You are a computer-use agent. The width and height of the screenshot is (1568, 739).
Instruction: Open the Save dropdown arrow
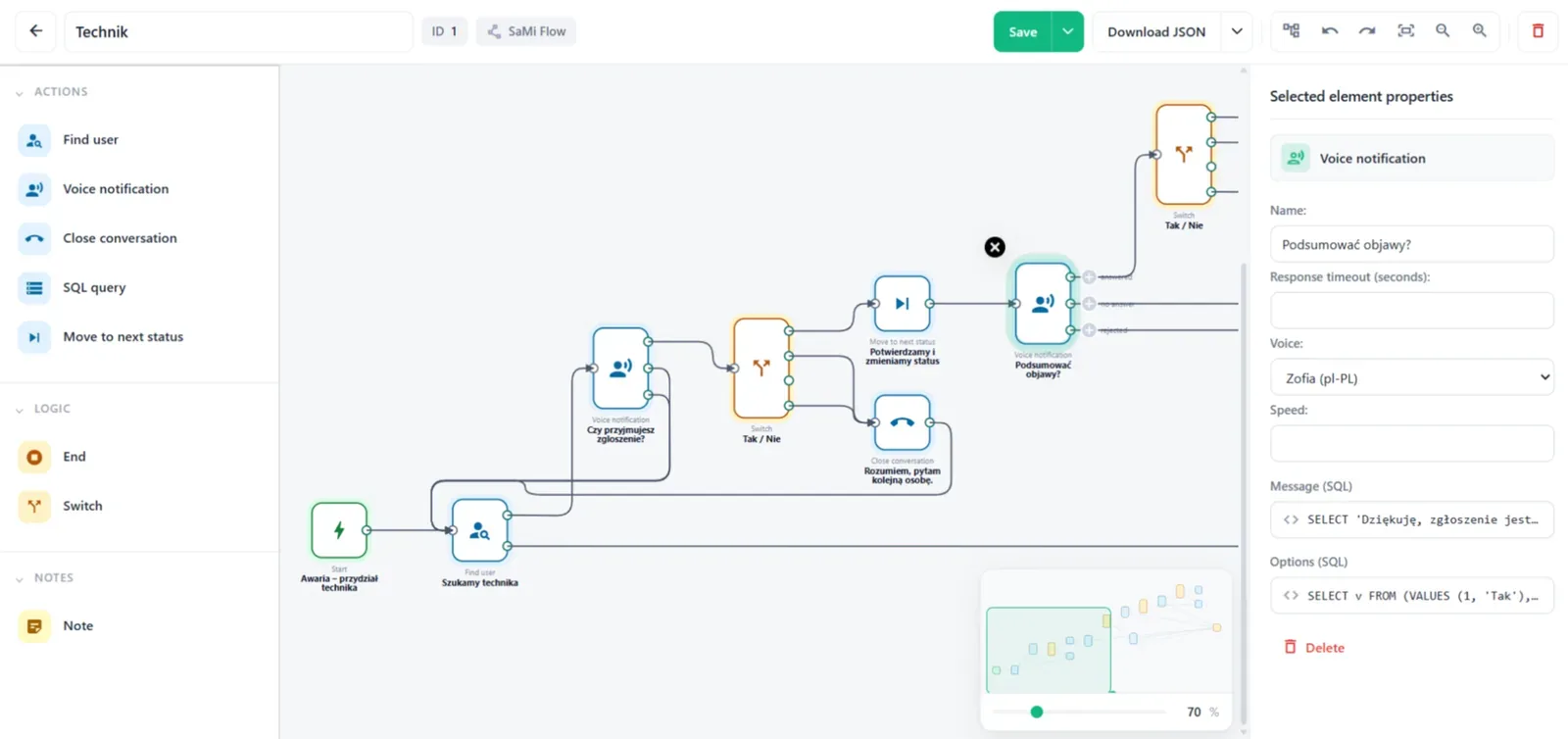click(x=1067, y=31)
